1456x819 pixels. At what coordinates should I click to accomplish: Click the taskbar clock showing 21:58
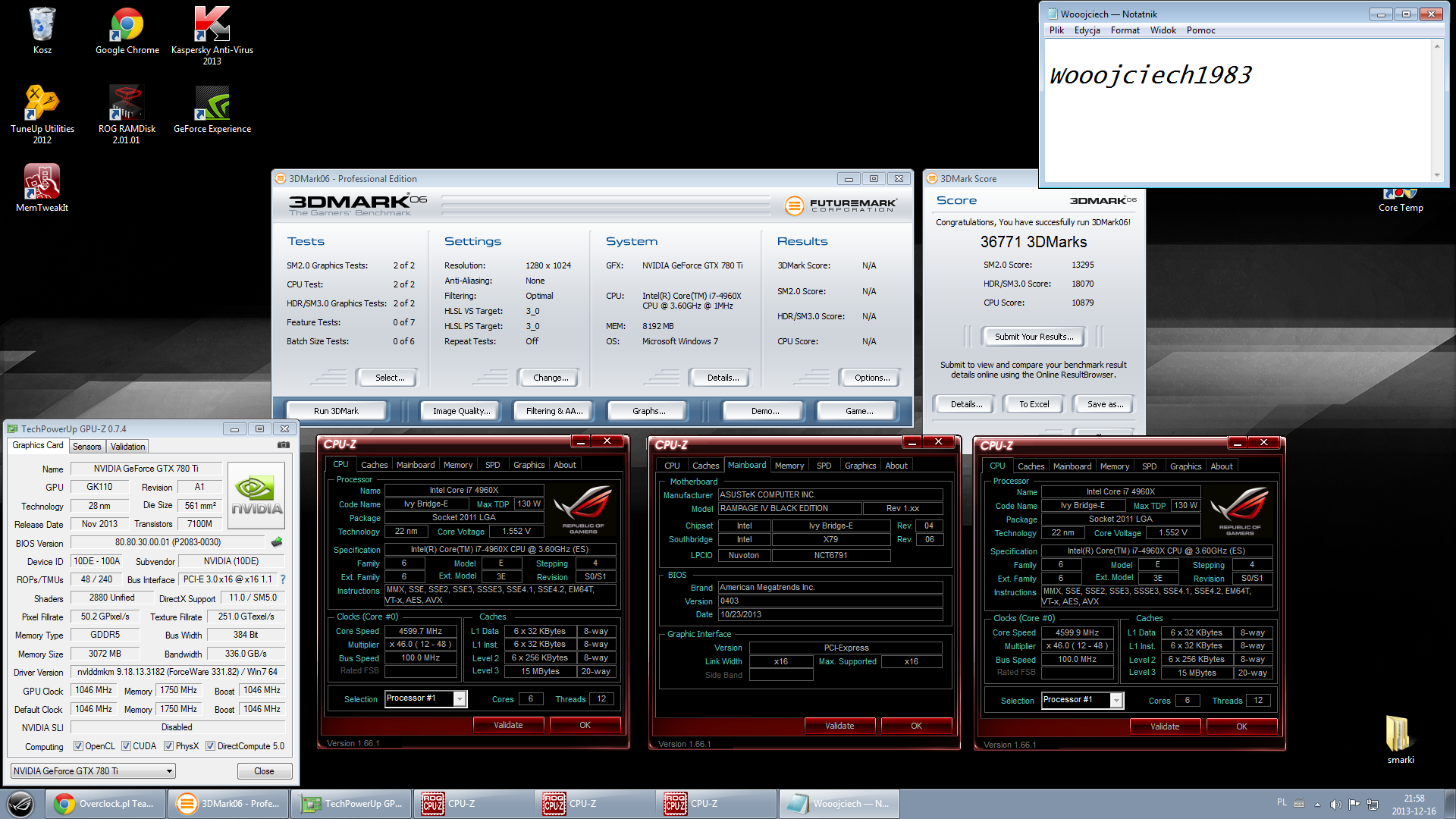[x=1414, y=805]
